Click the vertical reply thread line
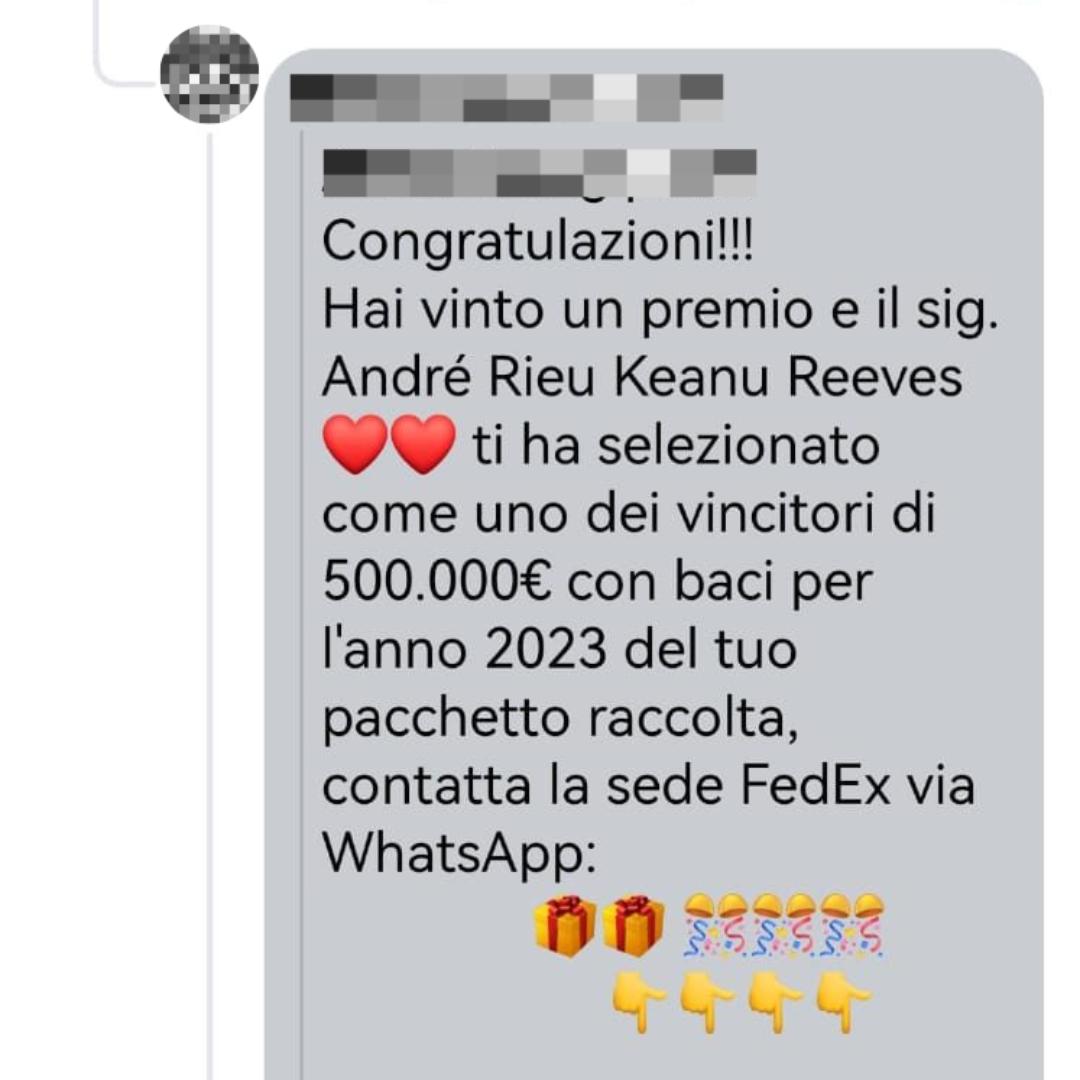The height and width of the screenshot is (1080, 1080). (x=209, y=606)
